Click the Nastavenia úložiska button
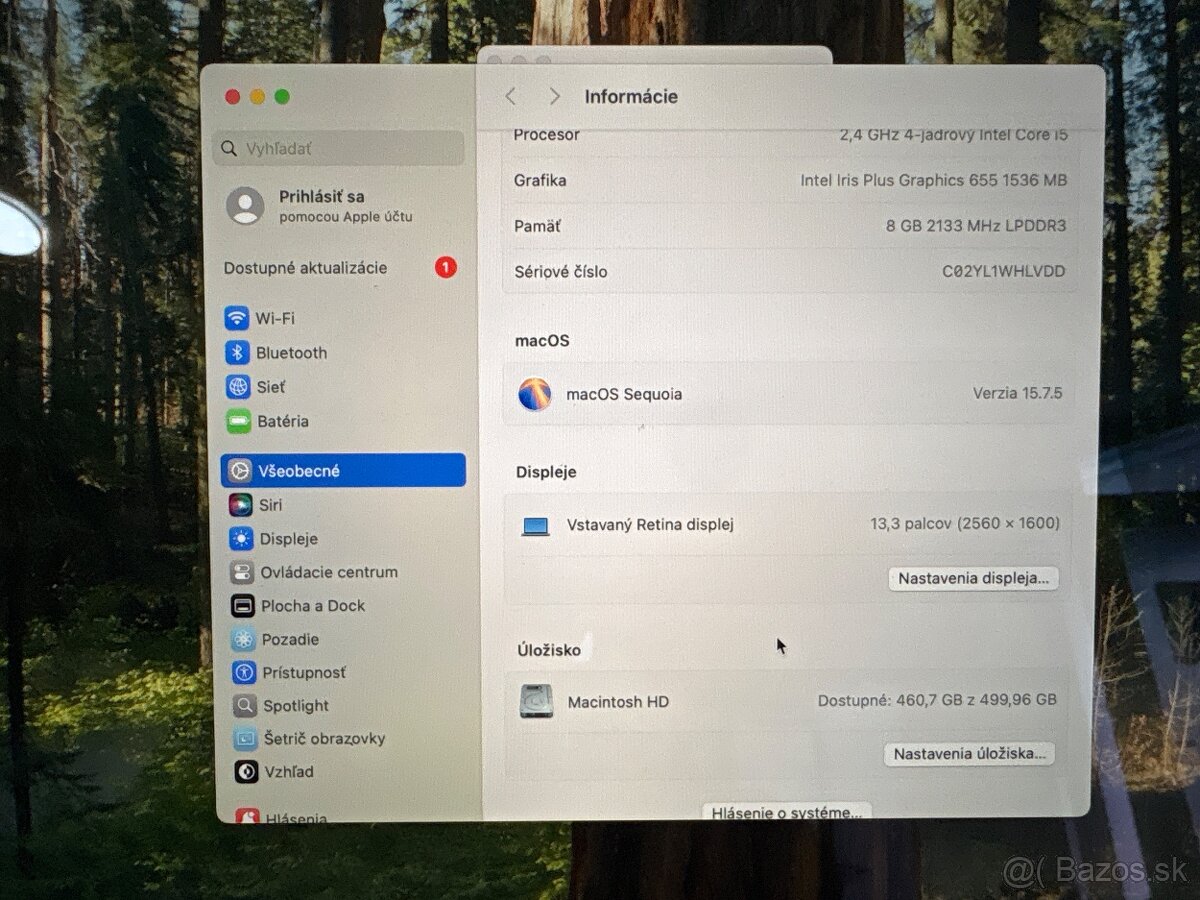Viewport: 1200px width, 900px height. (967, 753)
